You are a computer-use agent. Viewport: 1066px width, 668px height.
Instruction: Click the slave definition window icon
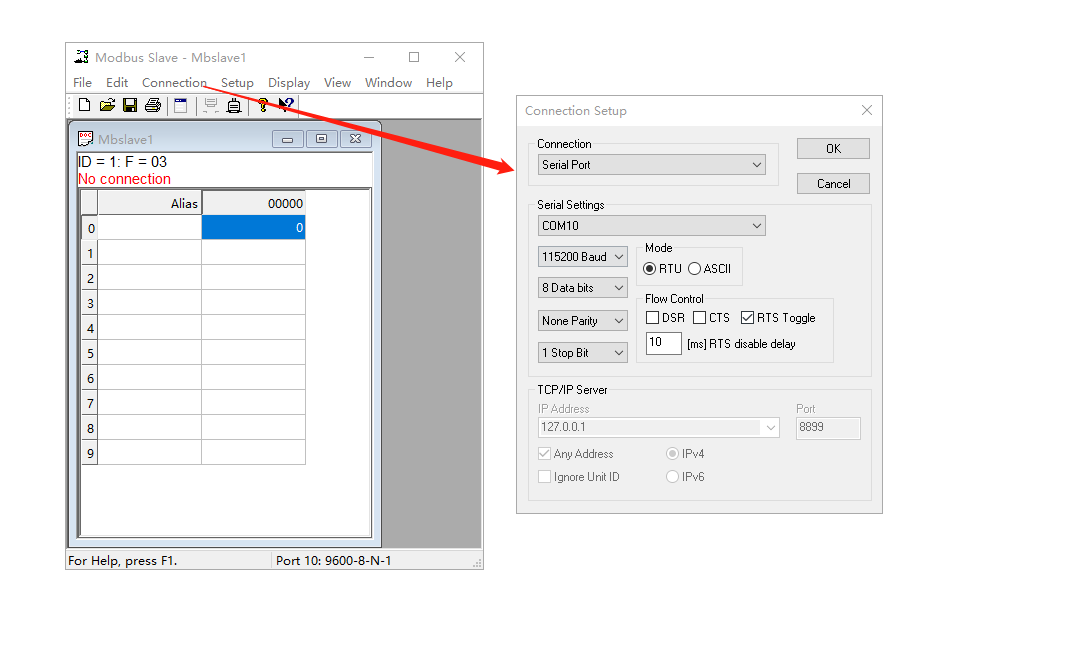[181, 105]
